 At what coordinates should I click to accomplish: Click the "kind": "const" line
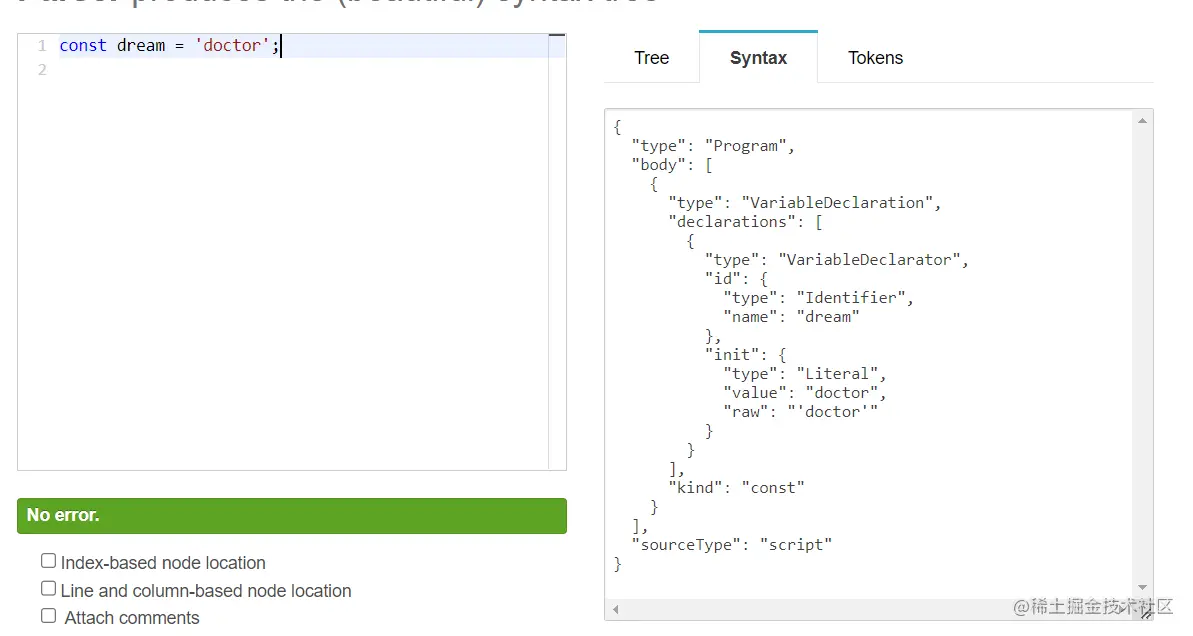pos(736,488)
